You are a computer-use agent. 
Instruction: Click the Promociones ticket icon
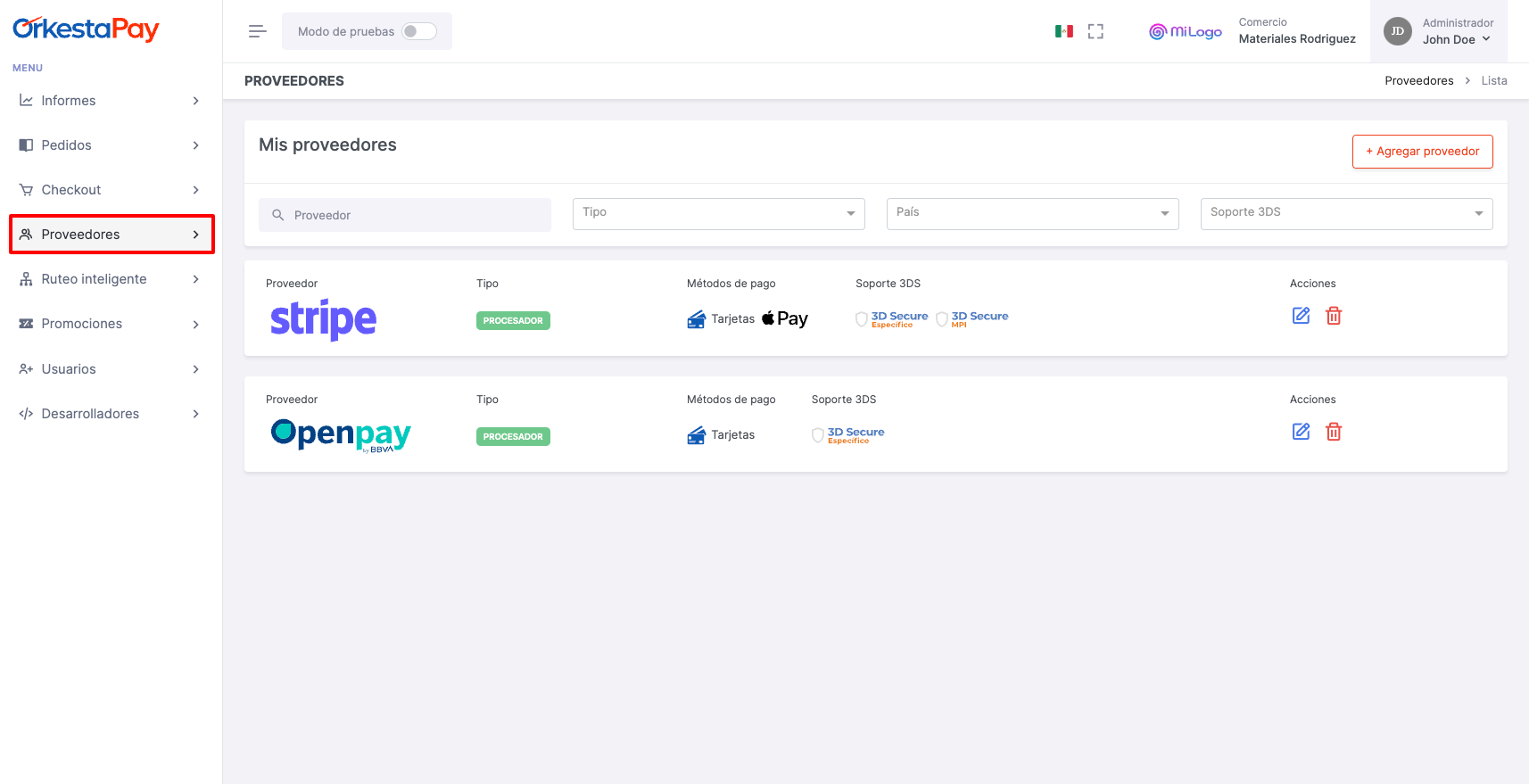tap(26, 324)
